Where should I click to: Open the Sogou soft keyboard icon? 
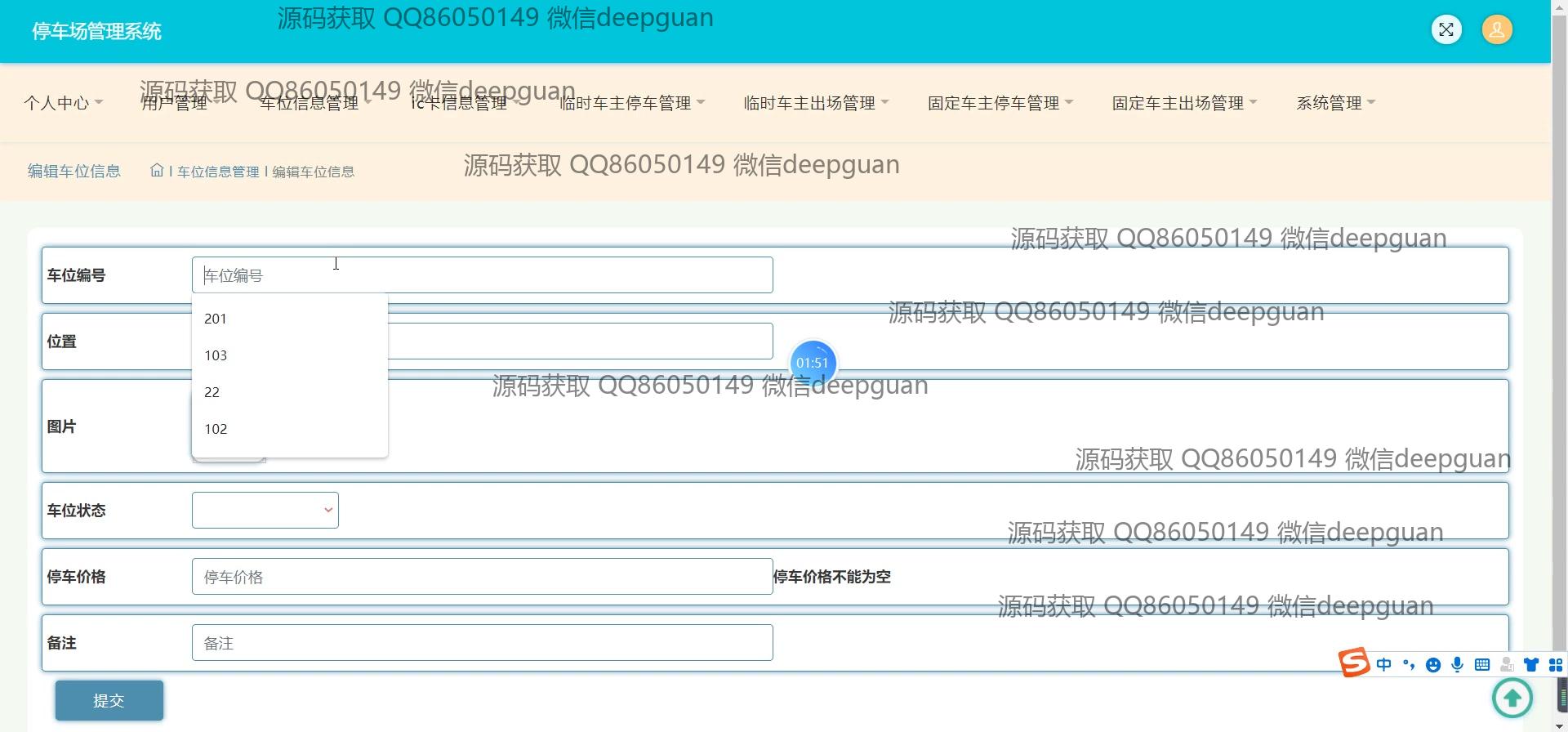click(x=1482, y=665)
